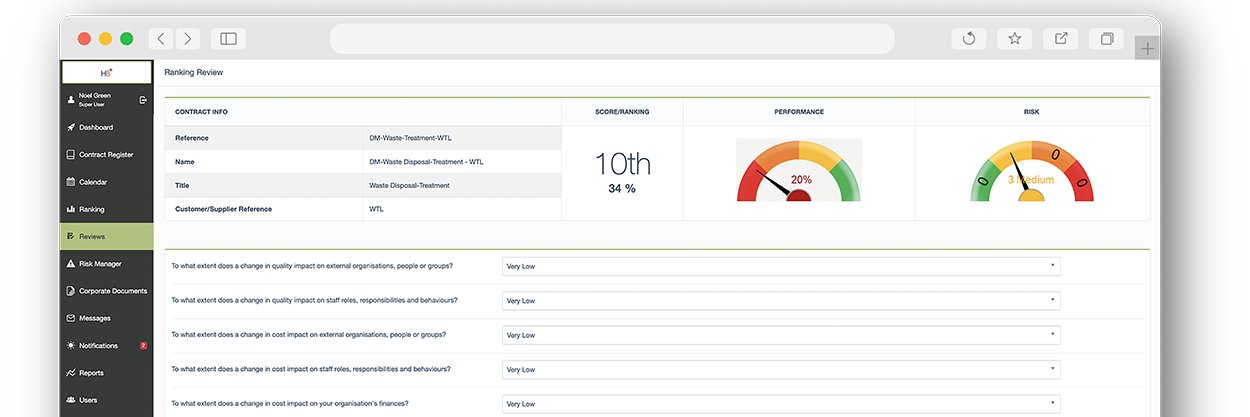The width and height of the screenshot is (1250, 417).
Task: Open dropdown for quality impact on external organisations
Action: coord(780,266)
